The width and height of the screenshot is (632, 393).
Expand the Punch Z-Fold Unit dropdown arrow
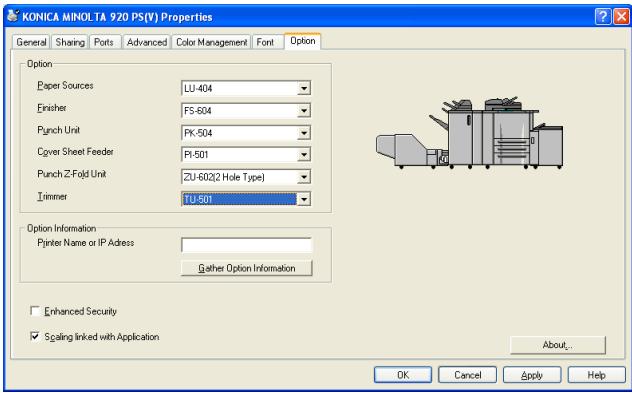pyautogui.click(x=304, y=177)
